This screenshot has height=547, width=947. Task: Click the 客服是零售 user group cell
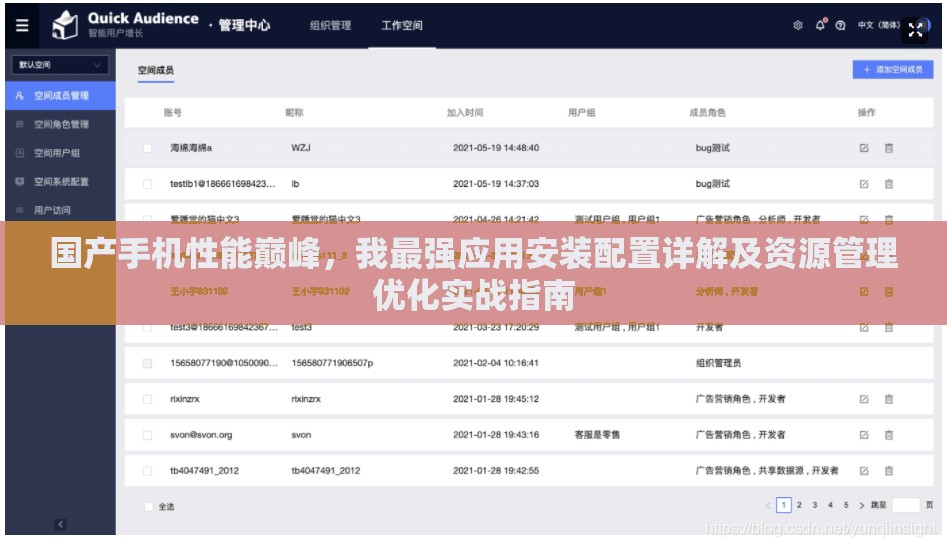pos(597,435)
